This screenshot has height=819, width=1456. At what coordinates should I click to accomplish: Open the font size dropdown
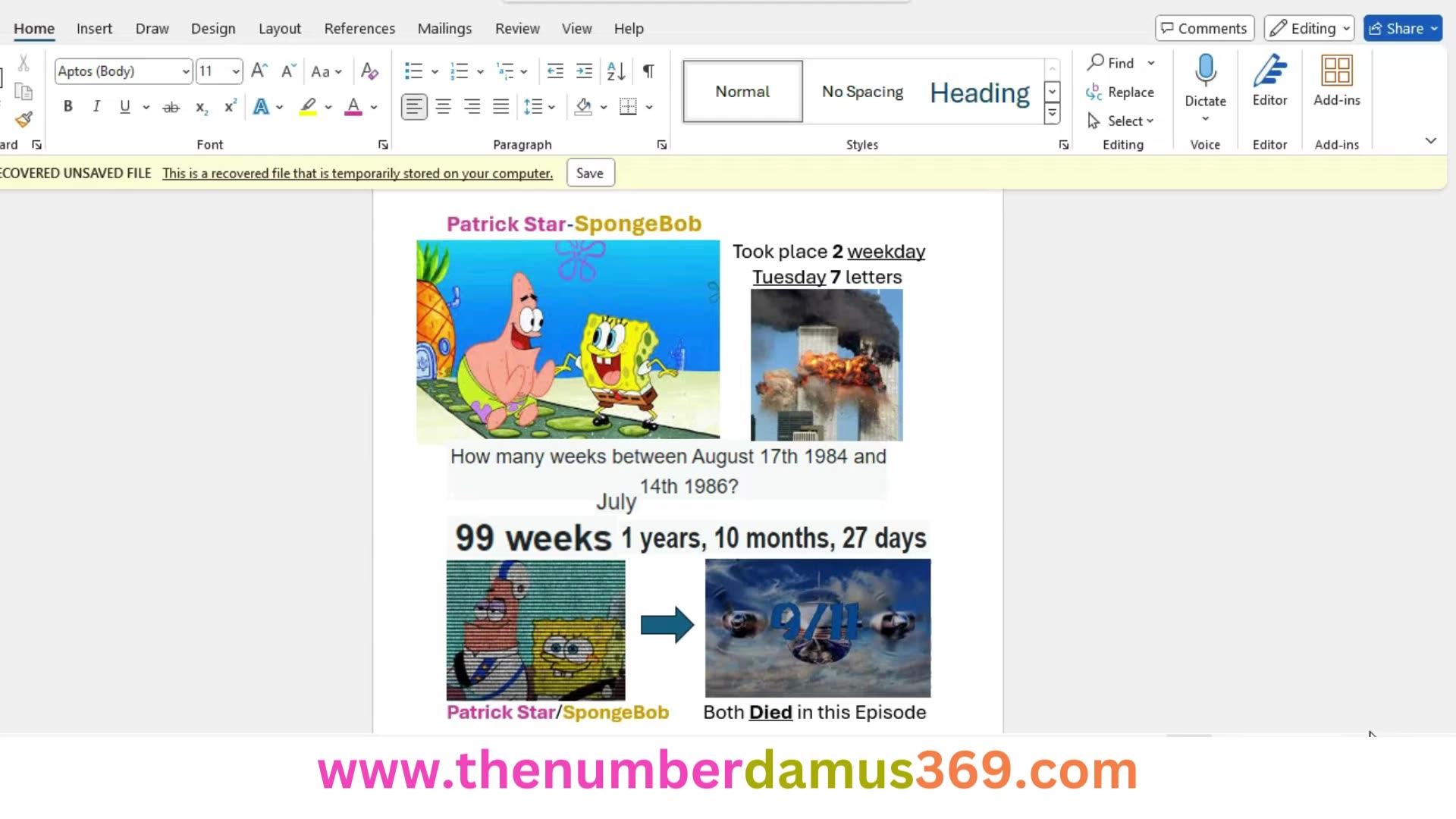[x=235, y=71]
